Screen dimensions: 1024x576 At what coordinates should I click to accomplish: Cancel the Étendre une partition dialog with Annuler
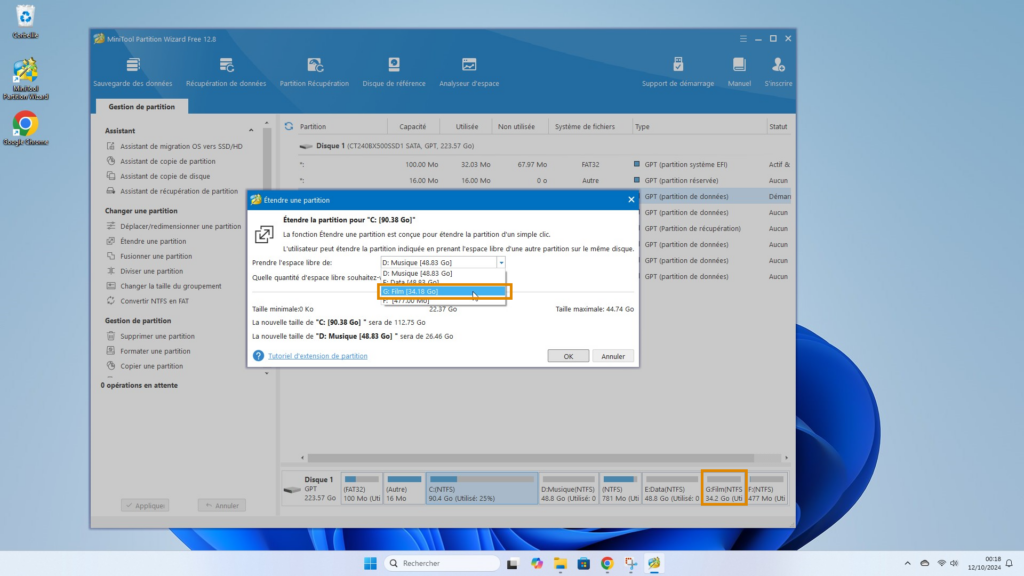[613, 356]
